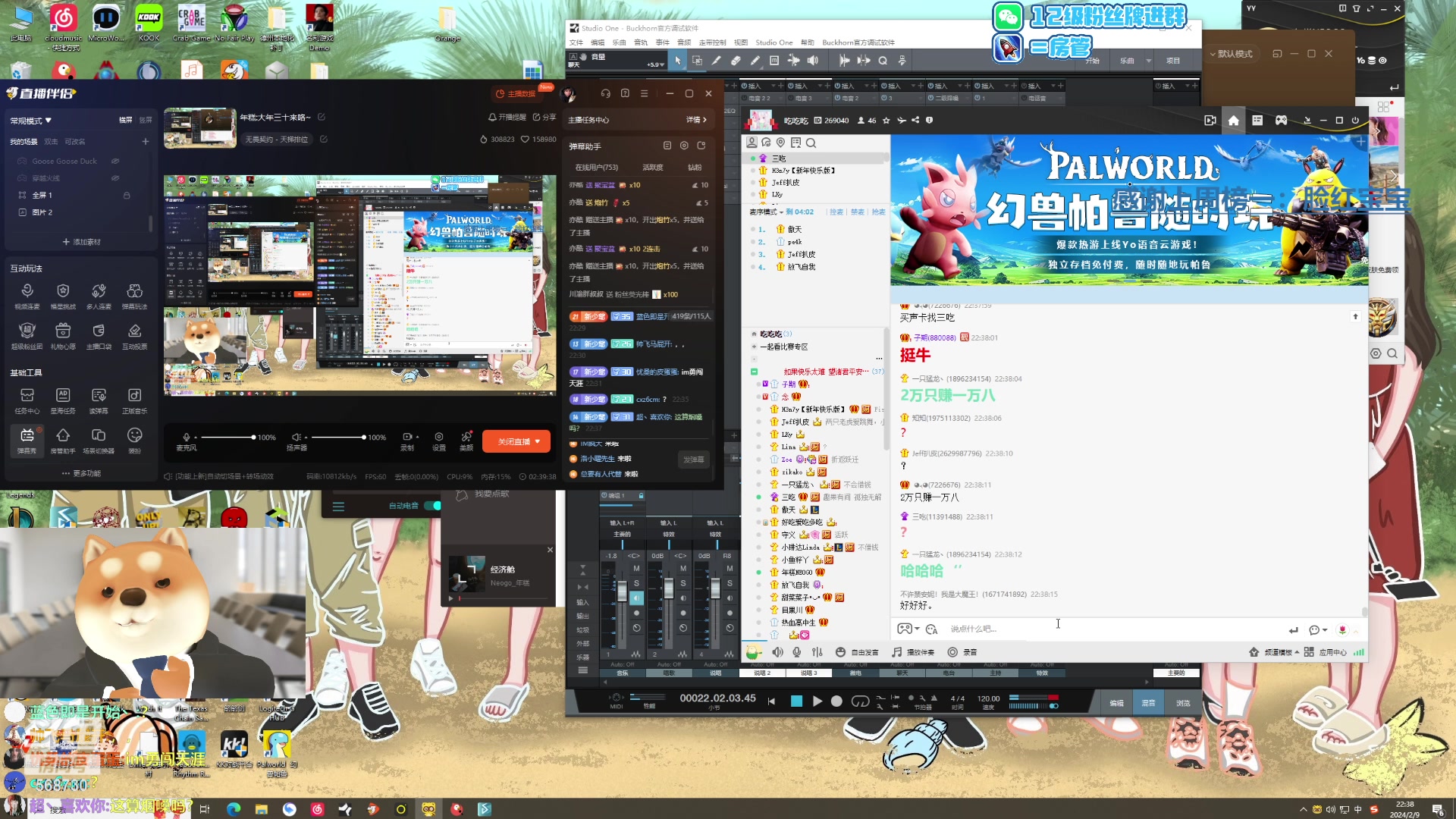Image resolution: width=1456 pixels, height=819 pixels.
Task: Open the 文件 menu in Studio One
Action: (576, 42)
